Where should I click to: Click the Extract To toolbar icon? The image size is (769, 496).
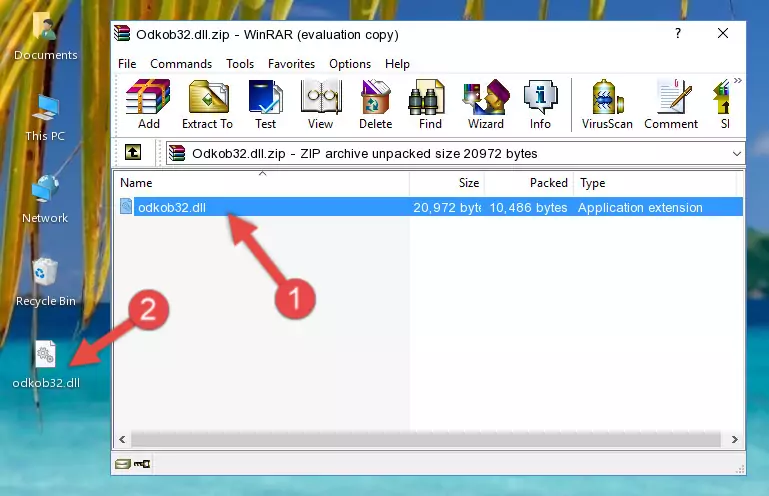[207, 104]
